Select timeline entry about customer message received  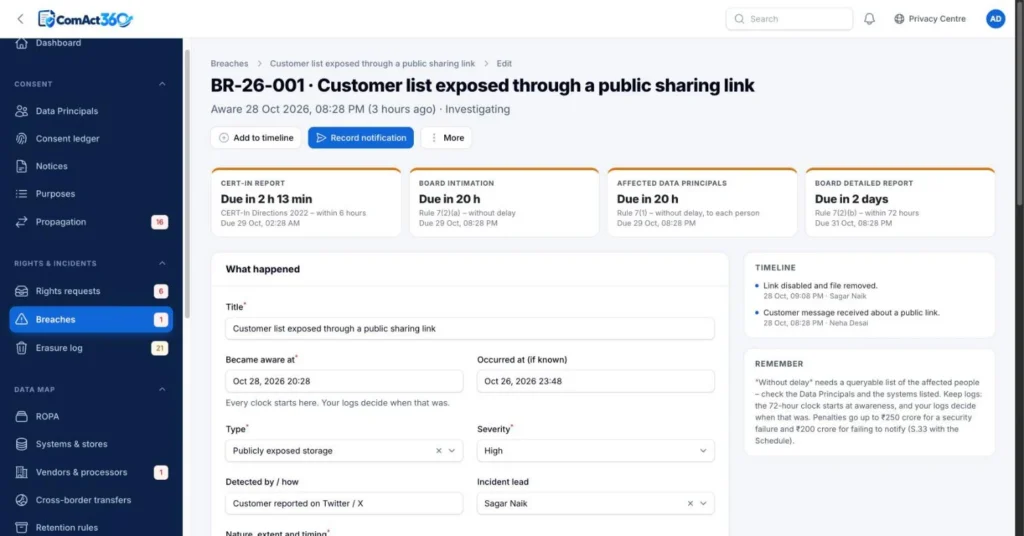click(851, 313)
